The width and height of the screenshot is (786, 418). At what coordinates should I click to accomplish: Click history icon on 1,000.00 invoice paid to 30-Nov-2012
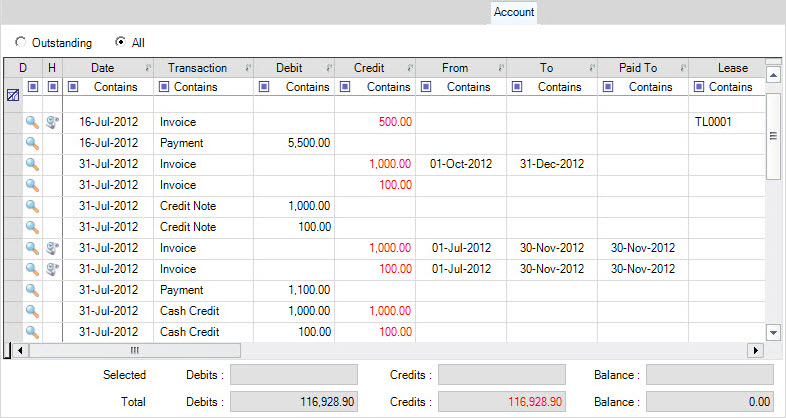pyautogui.click(x=52, y=248)
